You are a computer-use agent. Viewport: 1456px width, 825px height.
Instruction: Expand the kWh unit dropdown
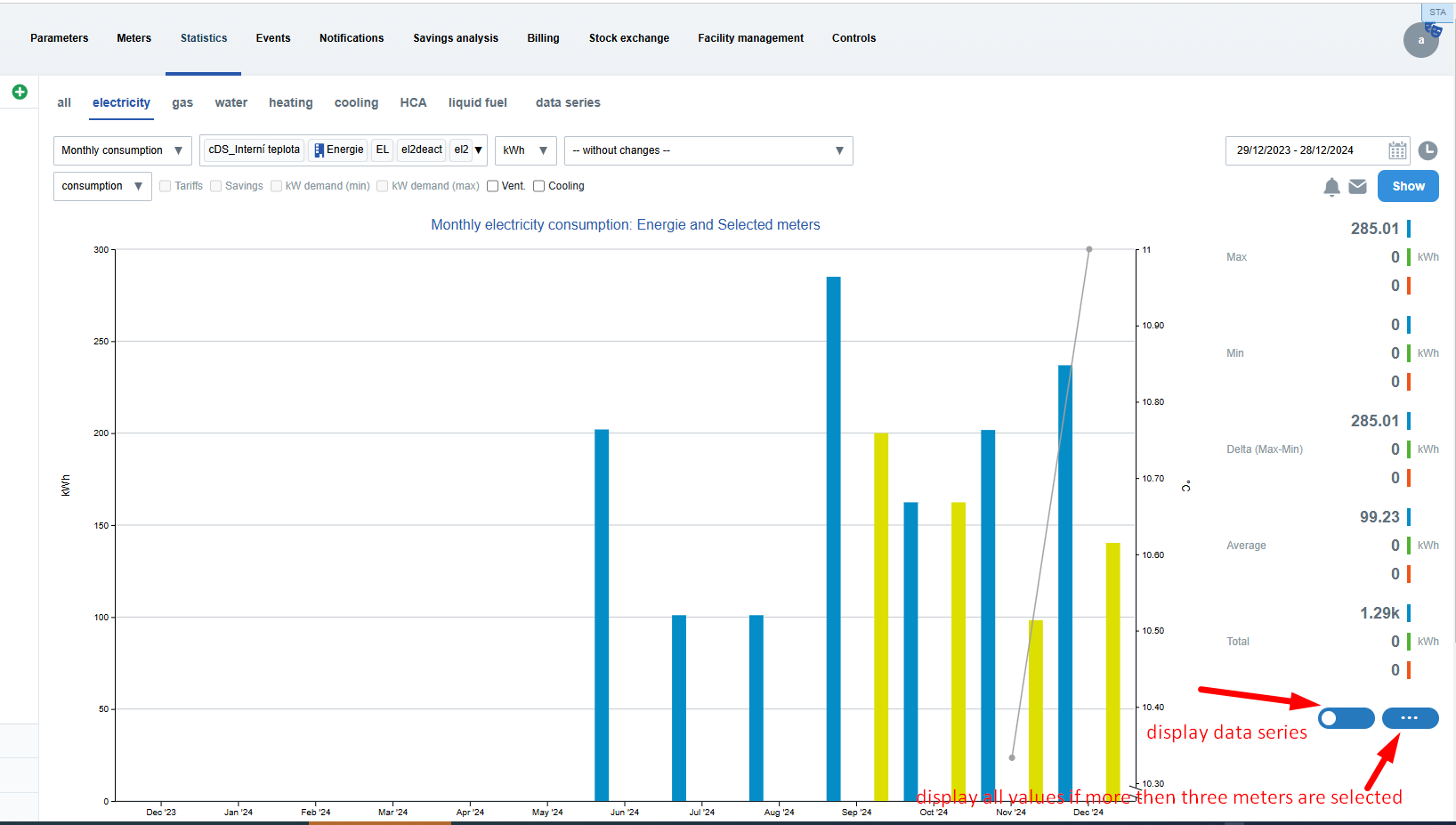point(525,150)
